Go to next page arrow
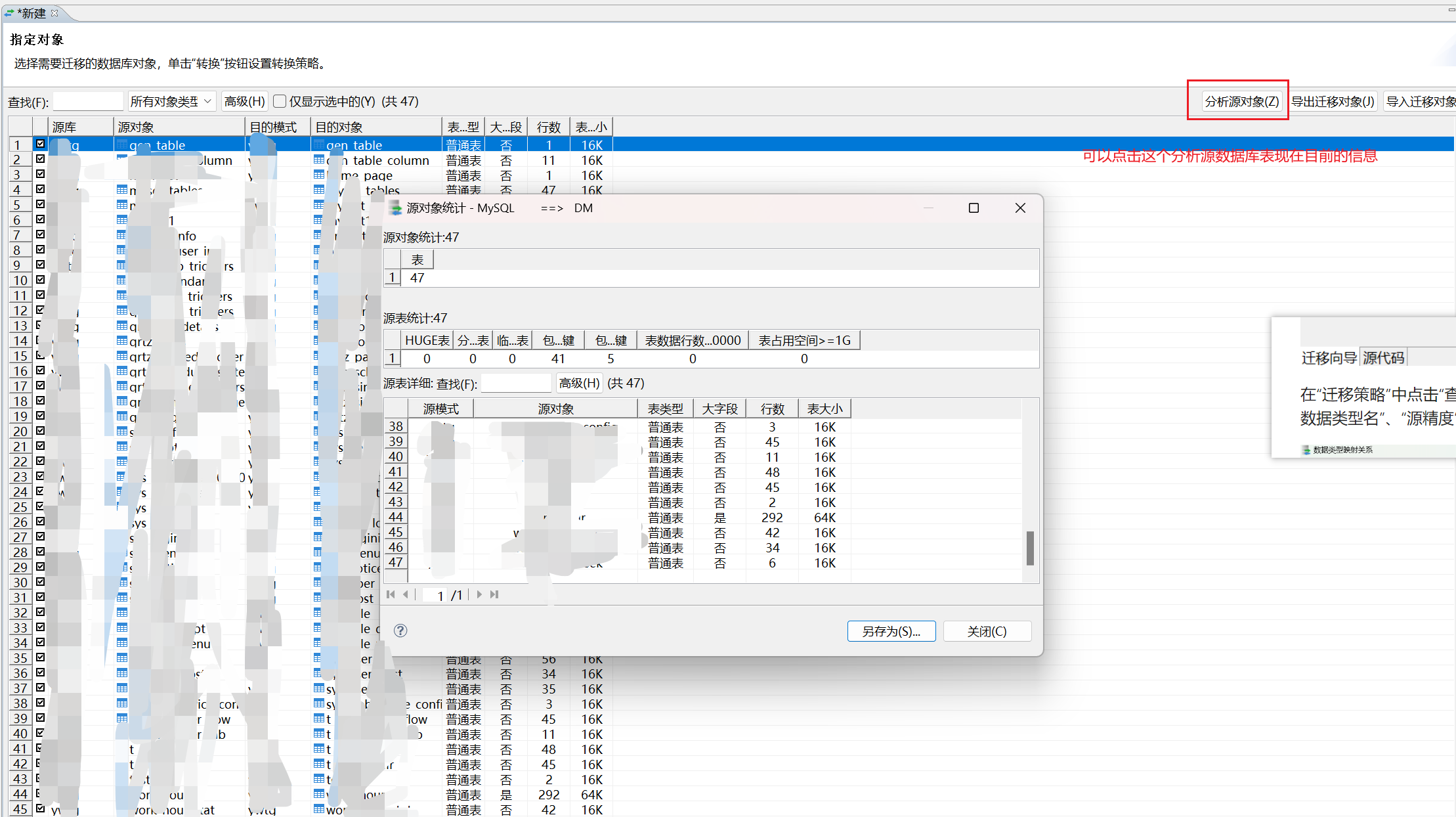1456x817 pixels. click(479, 594)
